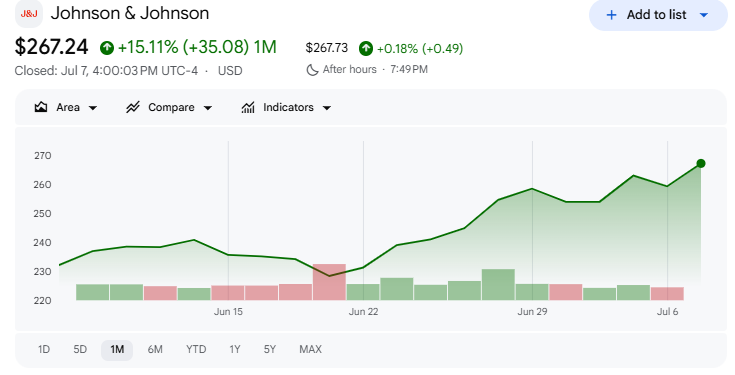This screenshot has height=375, width=735.
Task: Click the 230 price axis label
Action: (43, 272)
